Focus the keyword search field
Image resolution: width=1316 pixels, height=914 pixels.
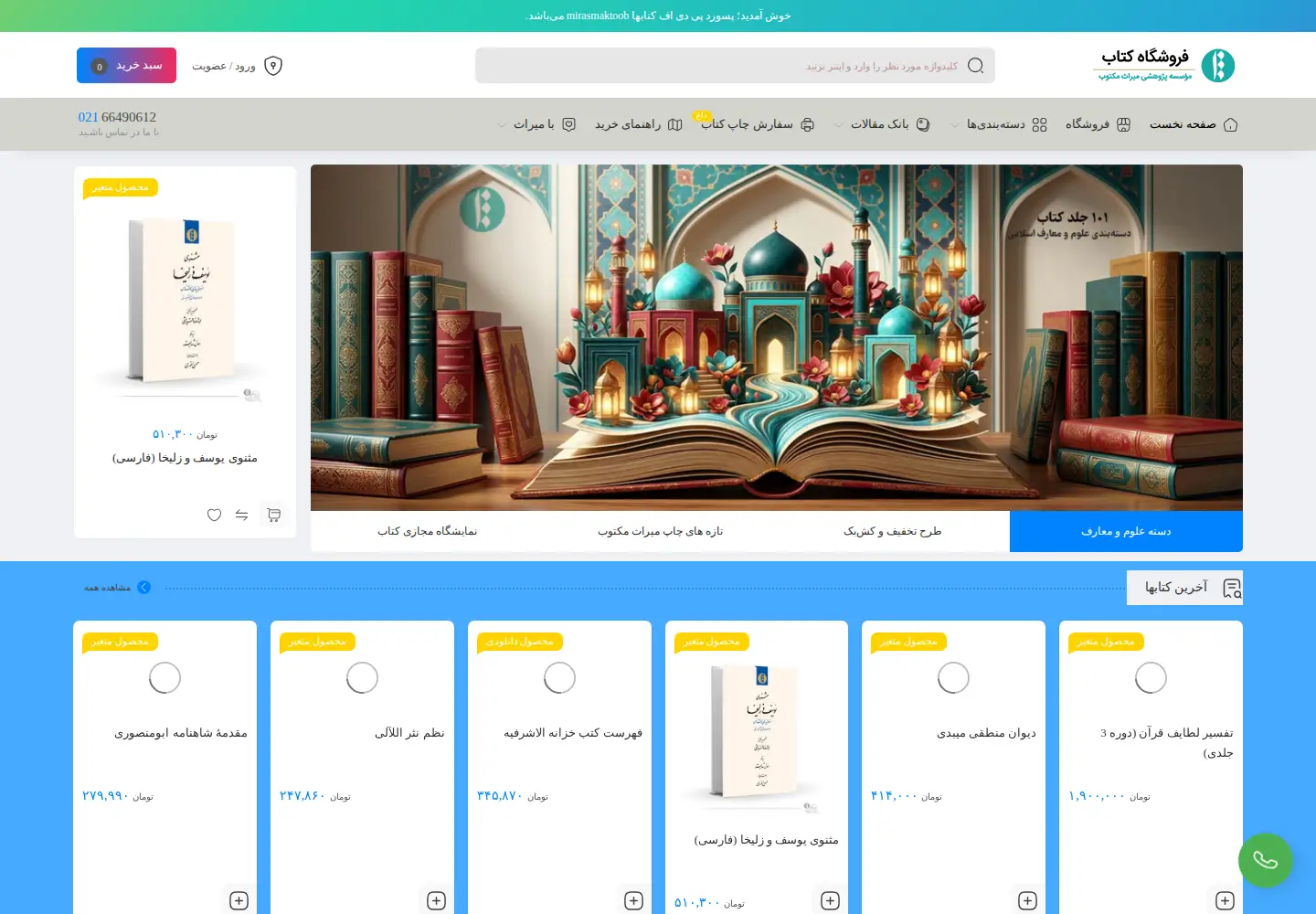click(735, 66)
